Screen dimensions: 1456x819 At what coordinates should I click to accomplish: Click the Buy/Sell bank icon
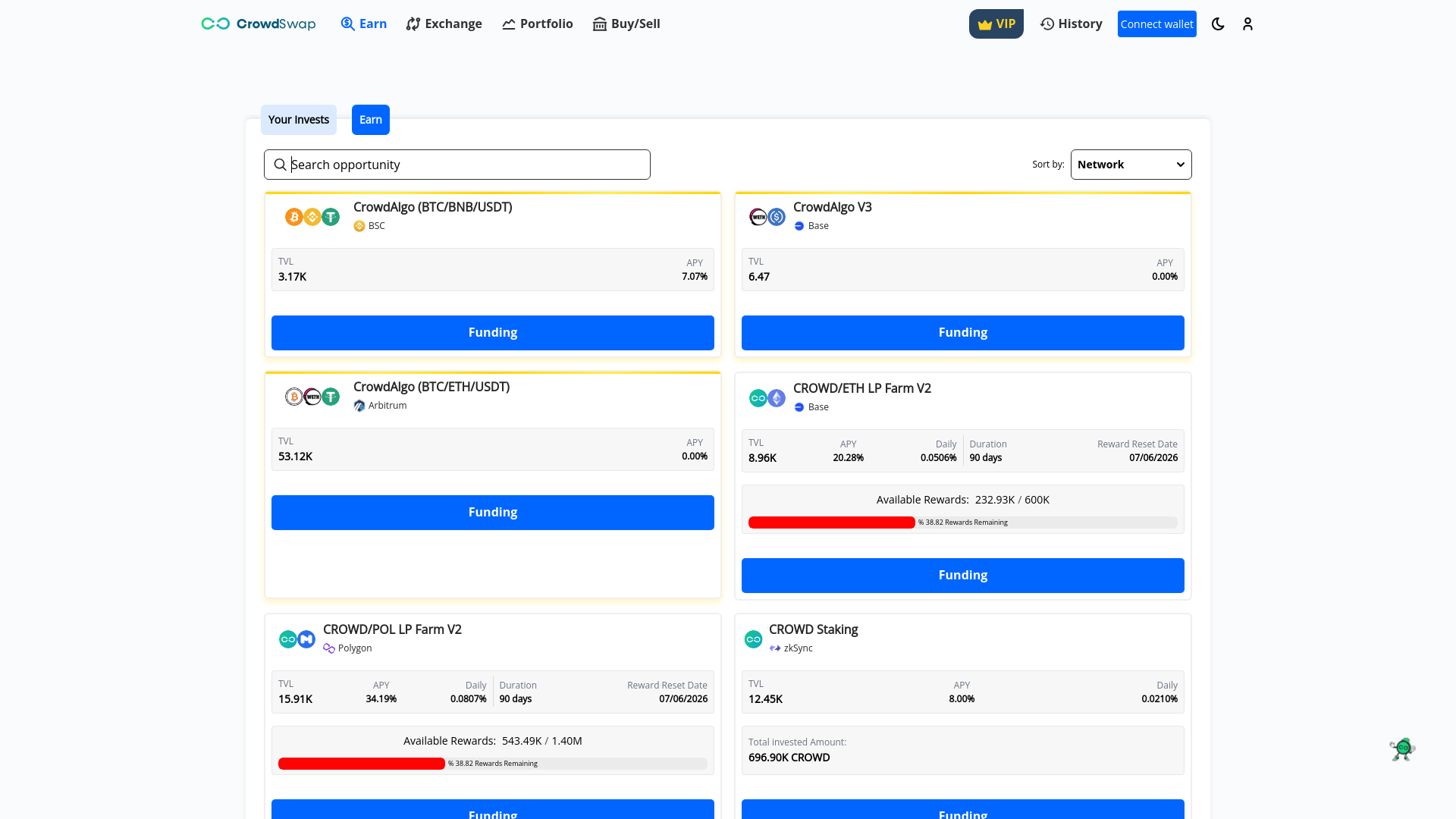(x=599, y=24)
